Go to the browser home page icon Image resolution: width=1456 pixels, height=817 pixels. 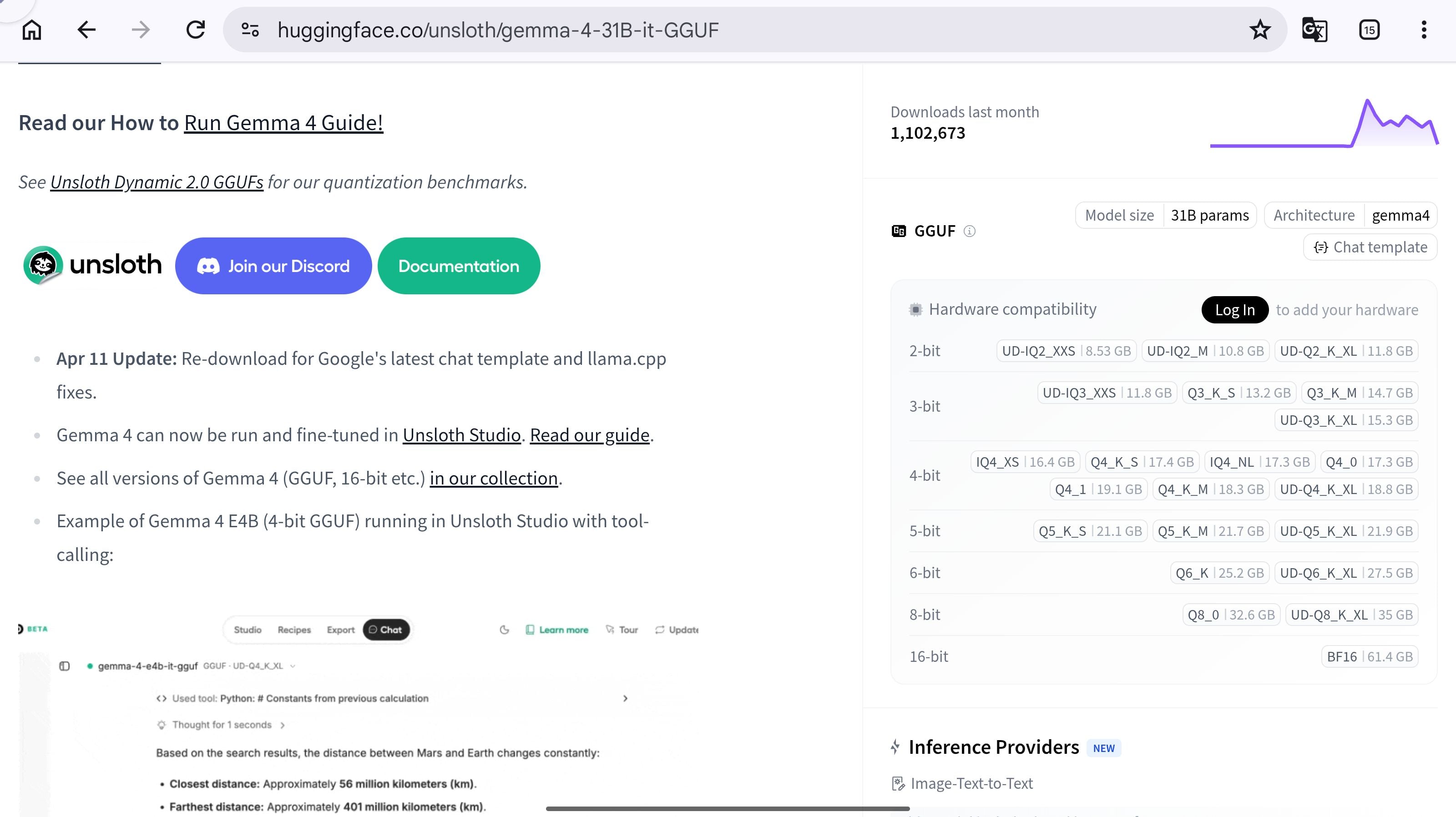[32, 30]
